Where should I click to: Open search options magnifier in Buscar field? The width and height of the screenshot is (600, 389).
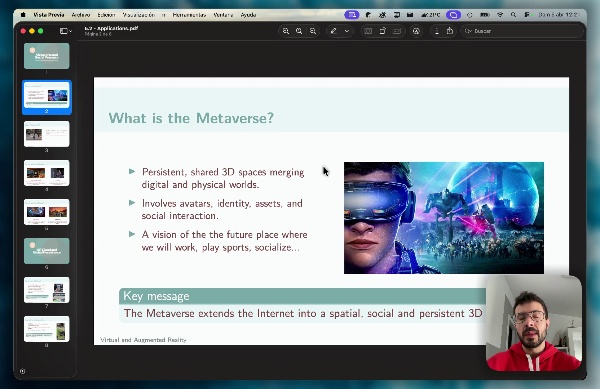tap(468, 31)
